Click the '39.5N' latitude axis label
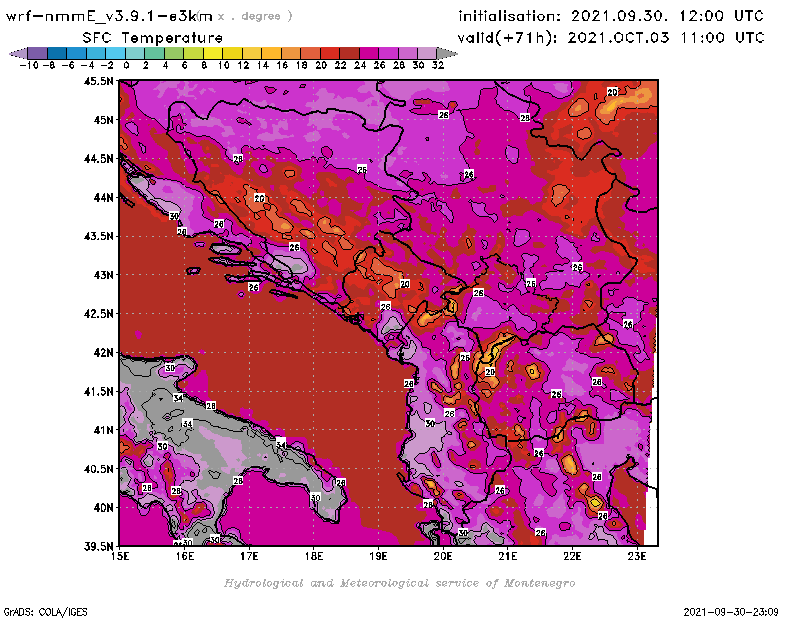 coord(98,547)
